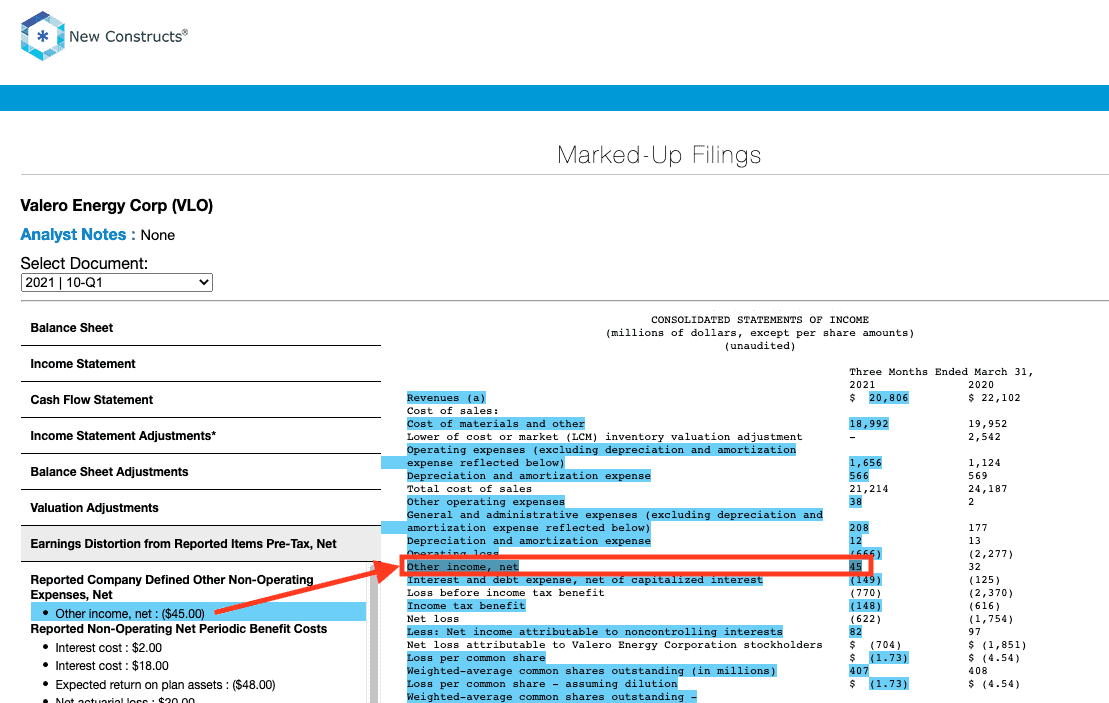
Task: Select 'Interest cost : $2.00' list item
Action: pyautogui.click(x=108, y=648)
